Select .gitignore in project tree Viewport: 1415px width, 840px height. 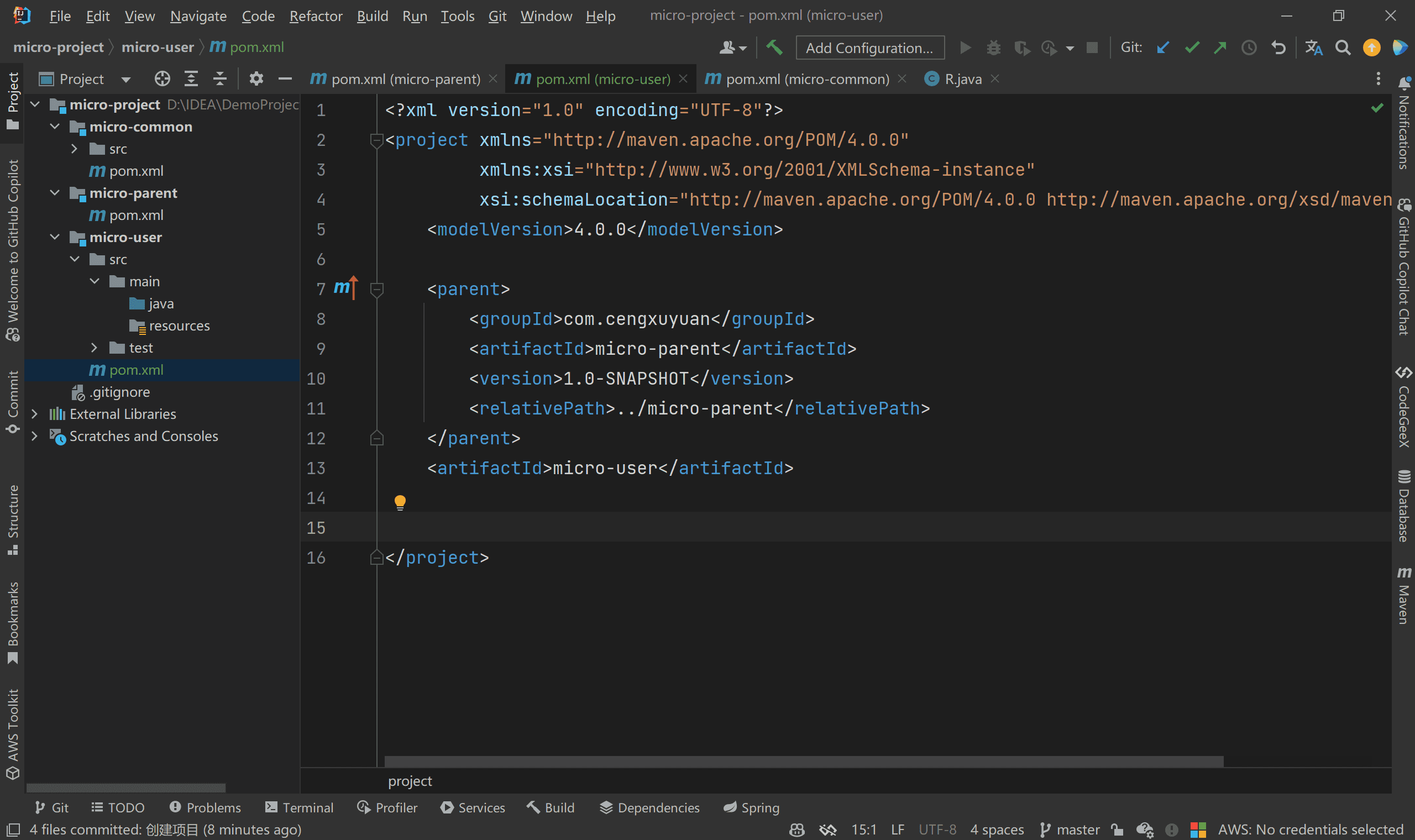pyautogui.click(x=111, y=392)
